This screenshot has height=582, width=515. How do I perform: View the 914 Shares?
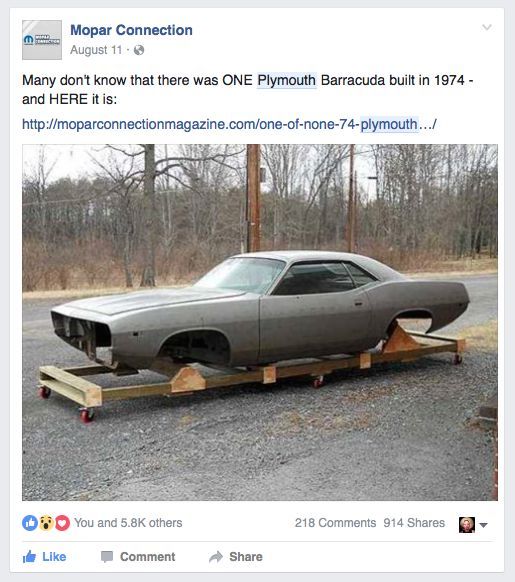414,523
